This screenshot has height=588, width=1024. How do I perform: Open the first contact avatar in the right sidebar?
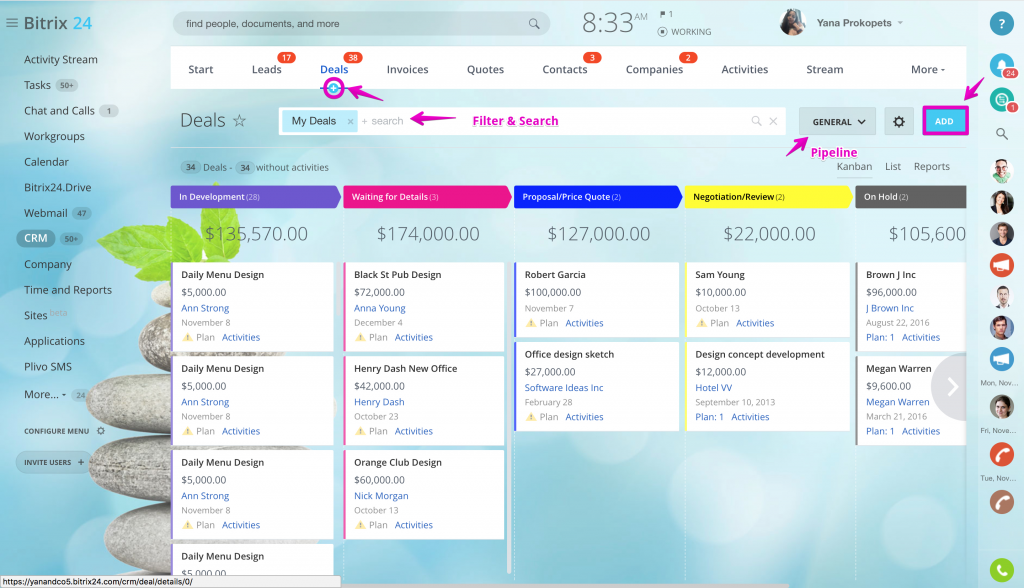click(1001, 171)
